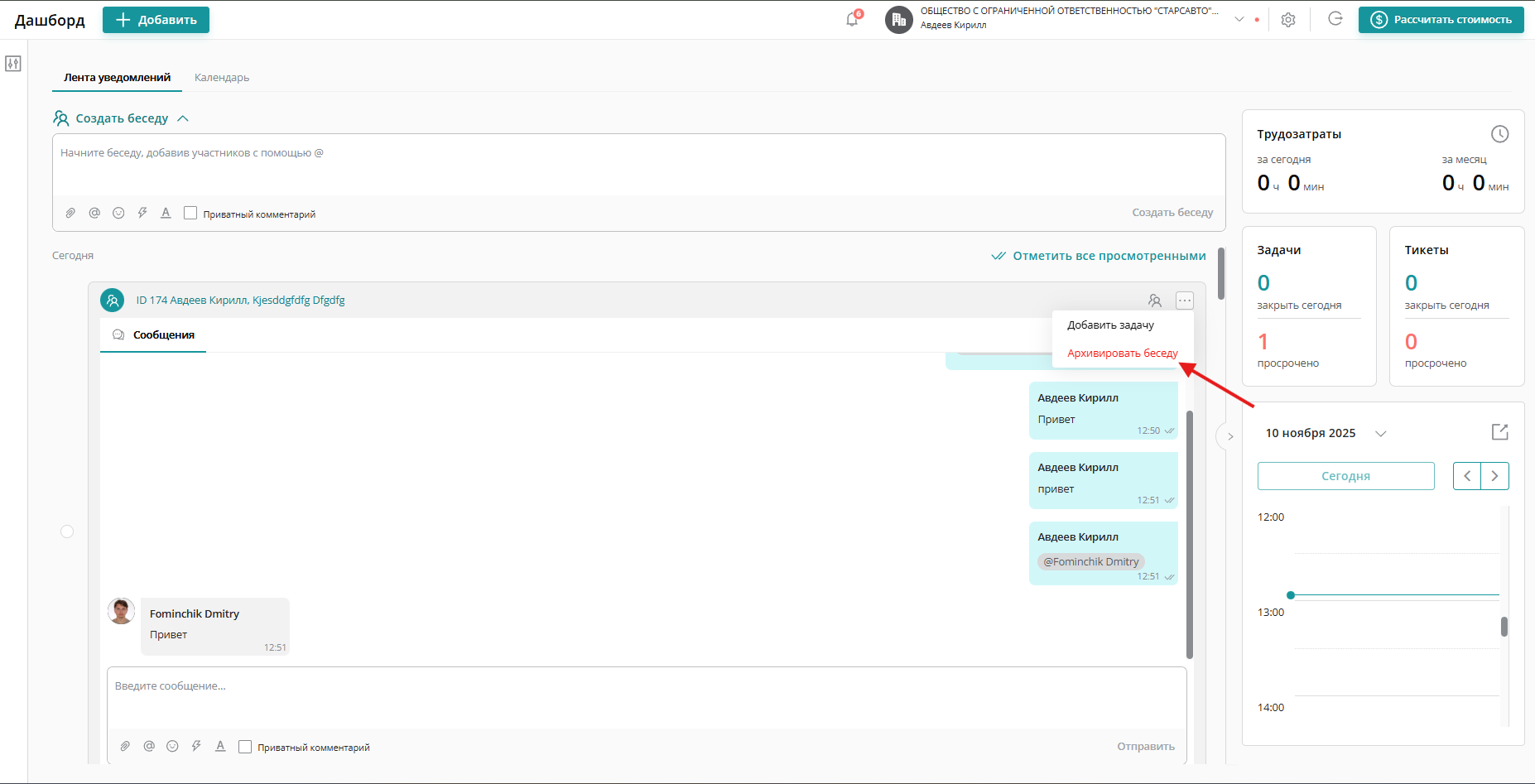This screenshot has width=1535, height=784.
Task: Open the left sidebar filter settings icon
Action: click(13, 64)
